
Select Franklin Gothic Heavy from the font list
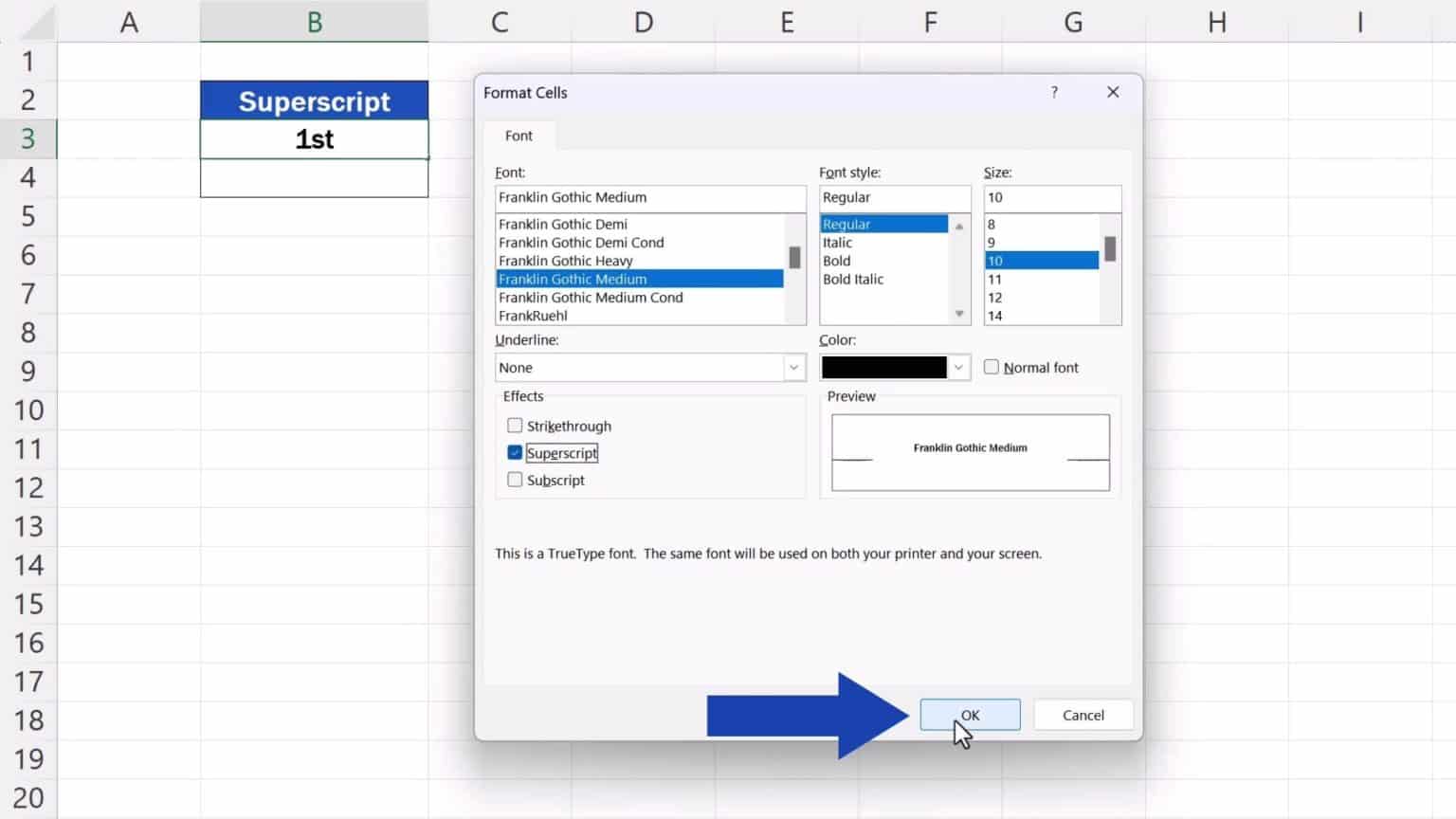click(566, 261)
